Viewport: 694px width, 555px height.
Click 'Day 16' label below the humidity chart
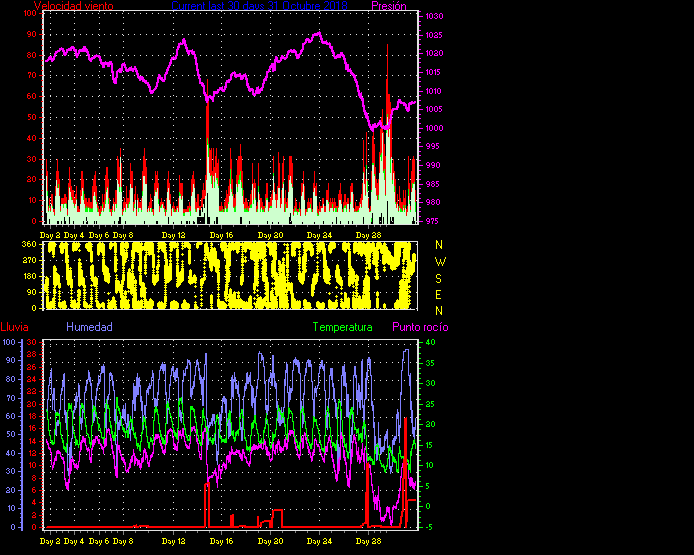click(x=221, y=541)
